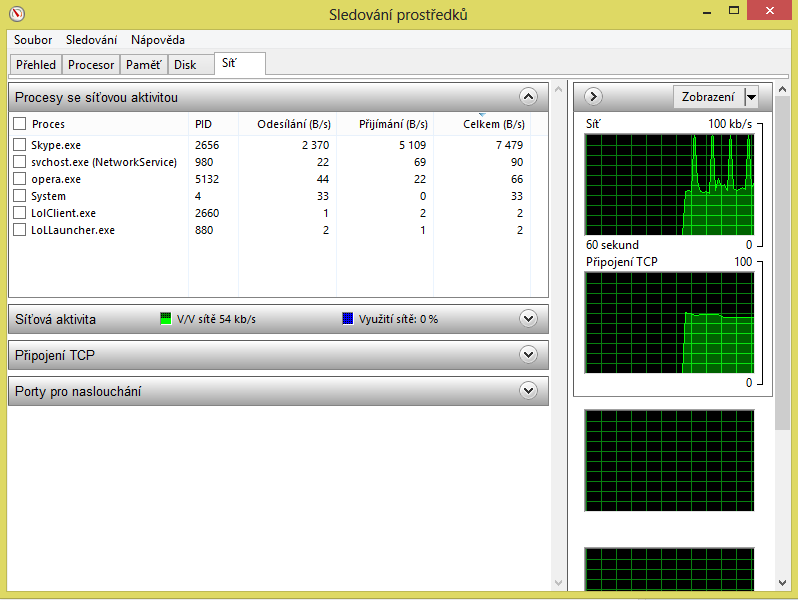Click the graphs pane vertical scrollbar thumb
Screen dimensions: 798x600
tap(783, 264)
